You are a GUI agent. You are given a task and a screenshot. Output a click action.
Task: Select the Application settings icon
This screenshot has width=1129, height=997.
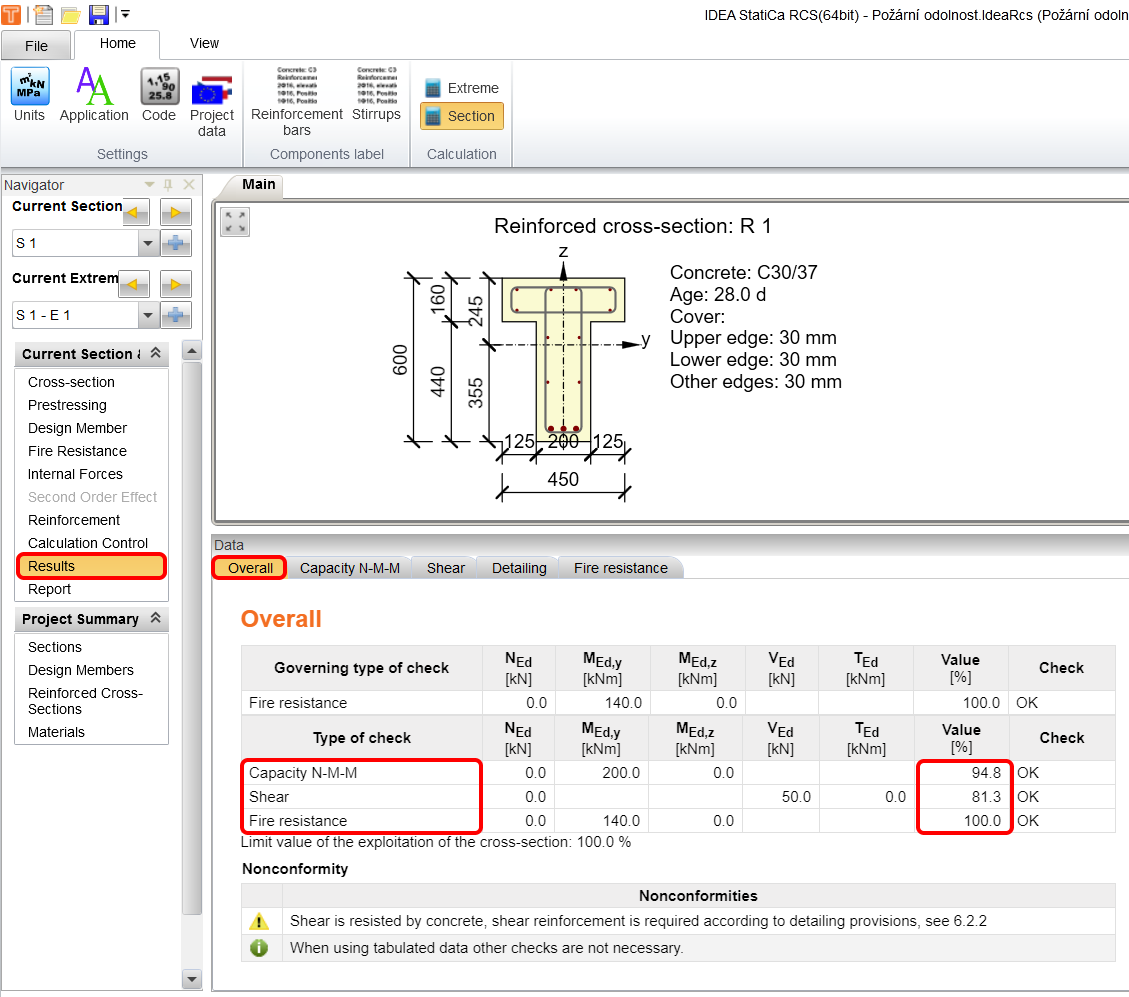pos(93,95)
